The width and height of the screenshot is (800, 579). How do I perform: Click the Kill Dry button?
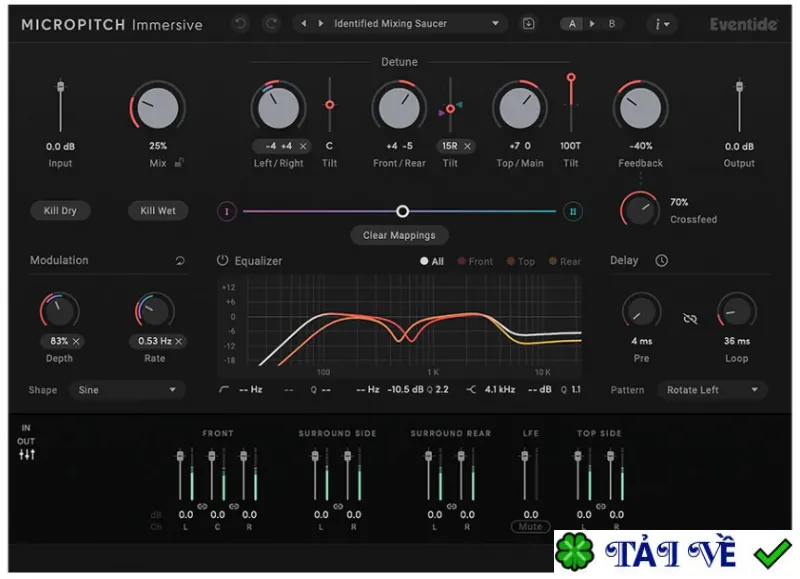tap(60, 210)
